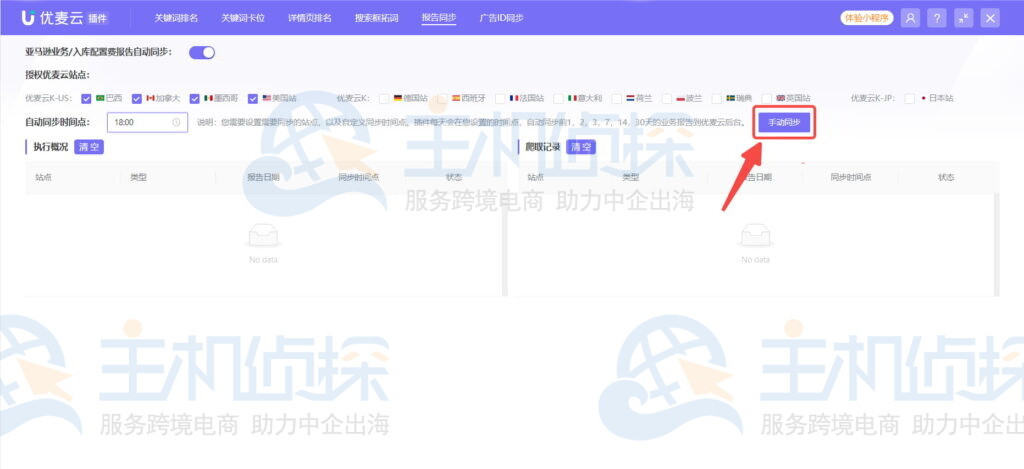Open the 体验小程序 button

tap(867, 18)
